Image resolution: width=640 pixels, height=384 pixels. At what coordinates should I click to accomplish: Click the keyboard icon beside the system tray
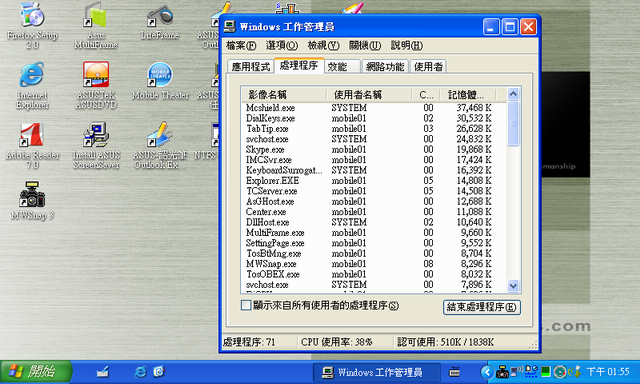pyautogui.click(x=454, y=372)
